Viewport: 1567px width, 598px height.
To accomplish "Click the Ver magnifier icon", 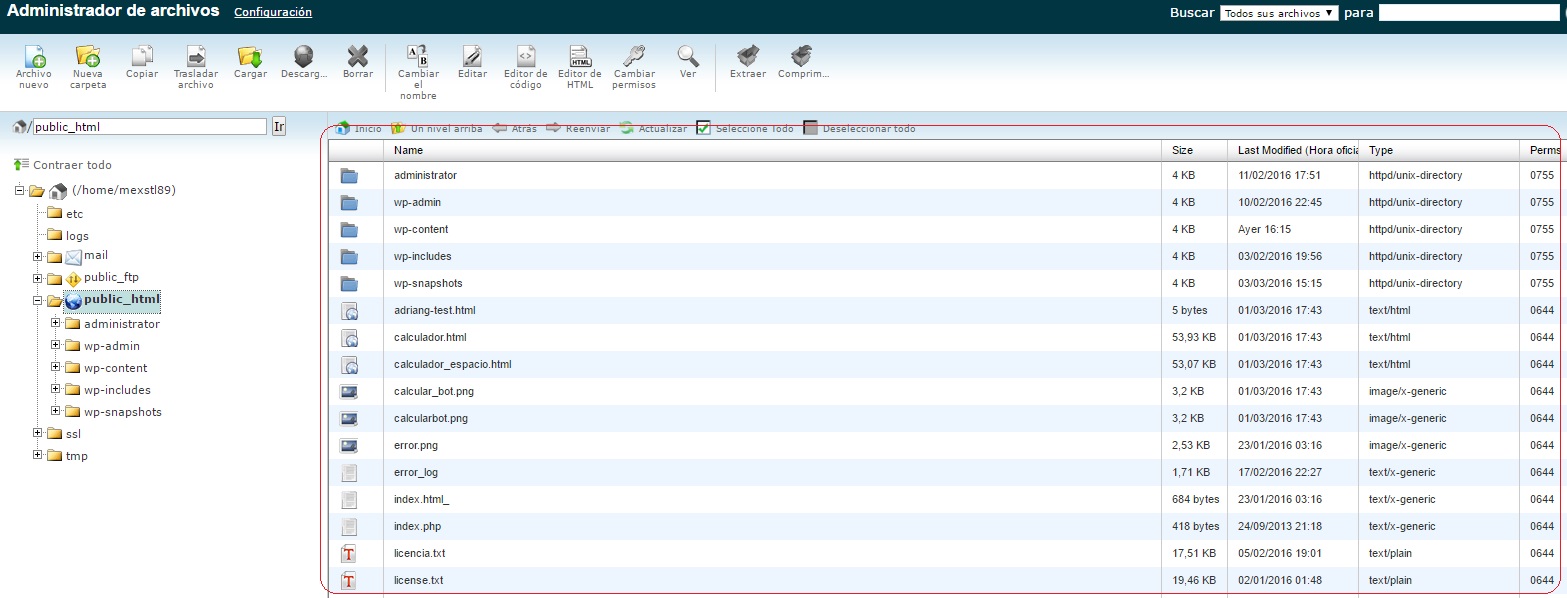I will click(688, 56).
